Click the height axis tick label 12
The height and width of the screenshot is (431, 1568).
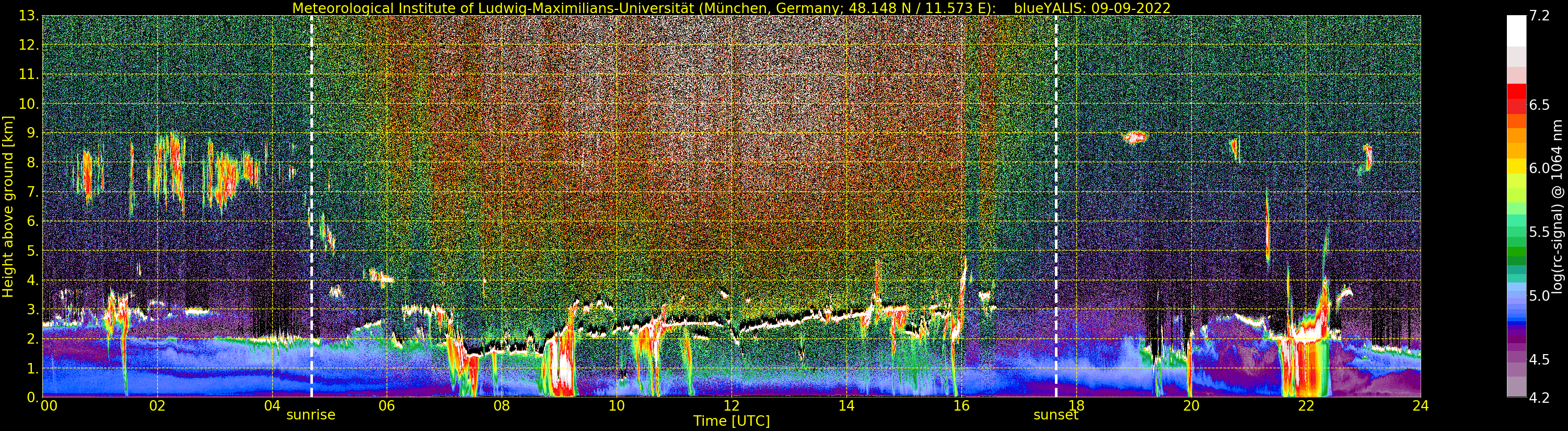click(29, 46)
